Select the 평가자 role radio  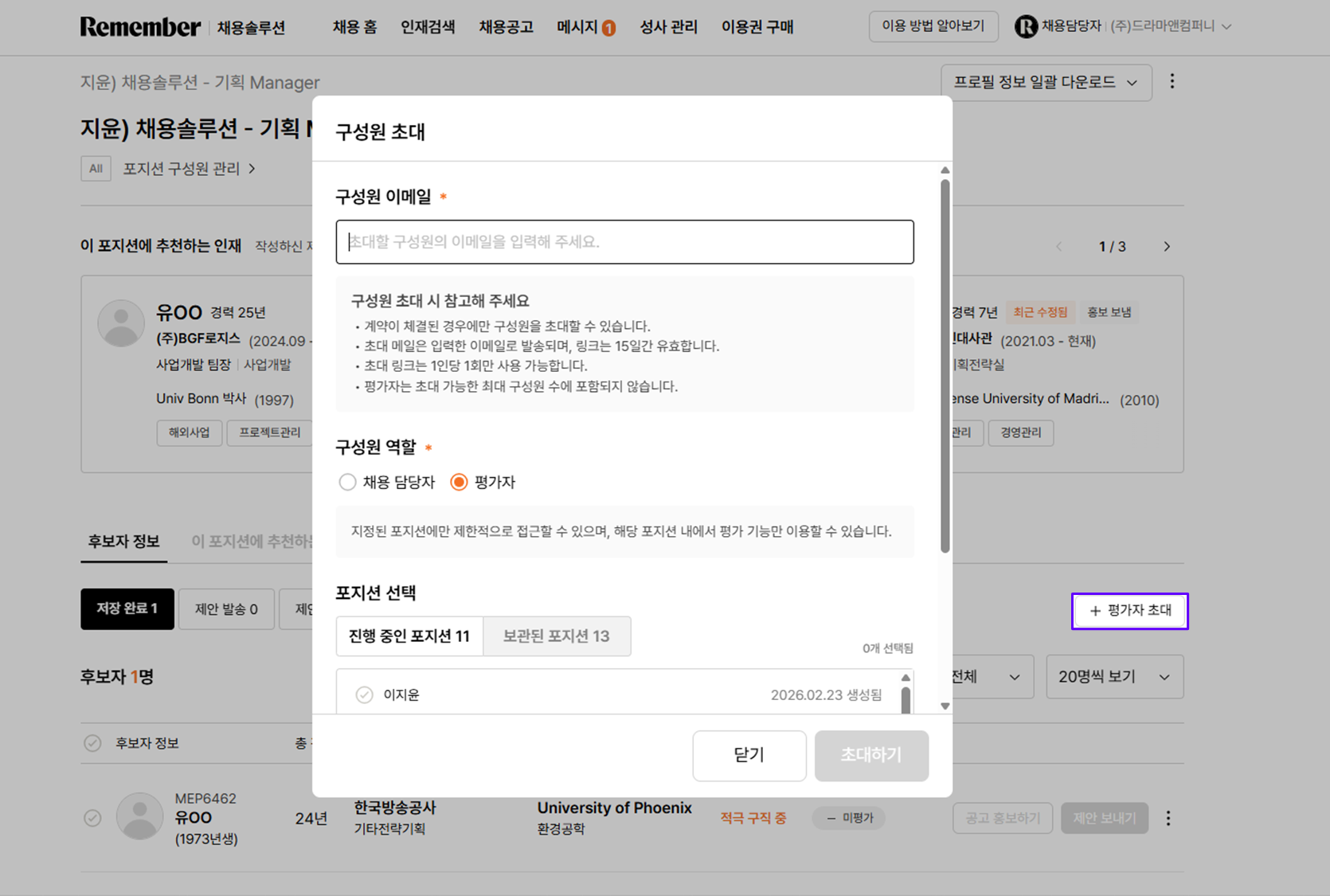pos(459,482)
